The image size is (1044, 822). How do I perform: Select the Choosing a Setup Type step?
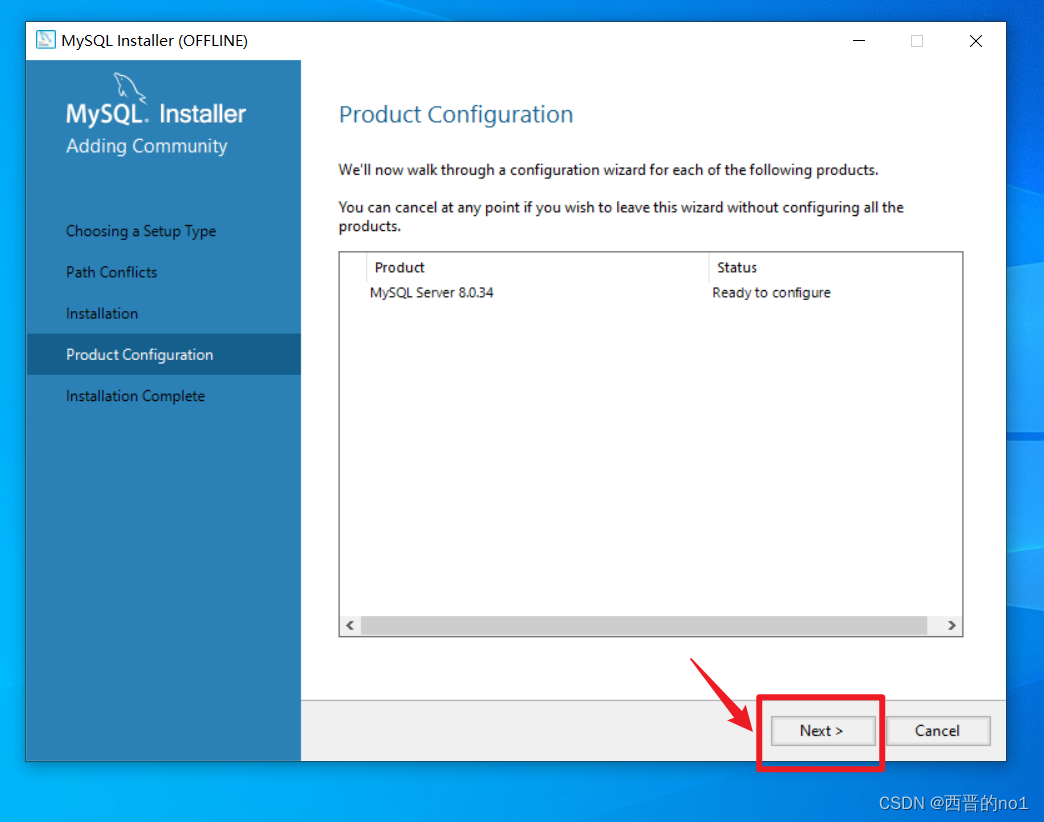point(141,231)
